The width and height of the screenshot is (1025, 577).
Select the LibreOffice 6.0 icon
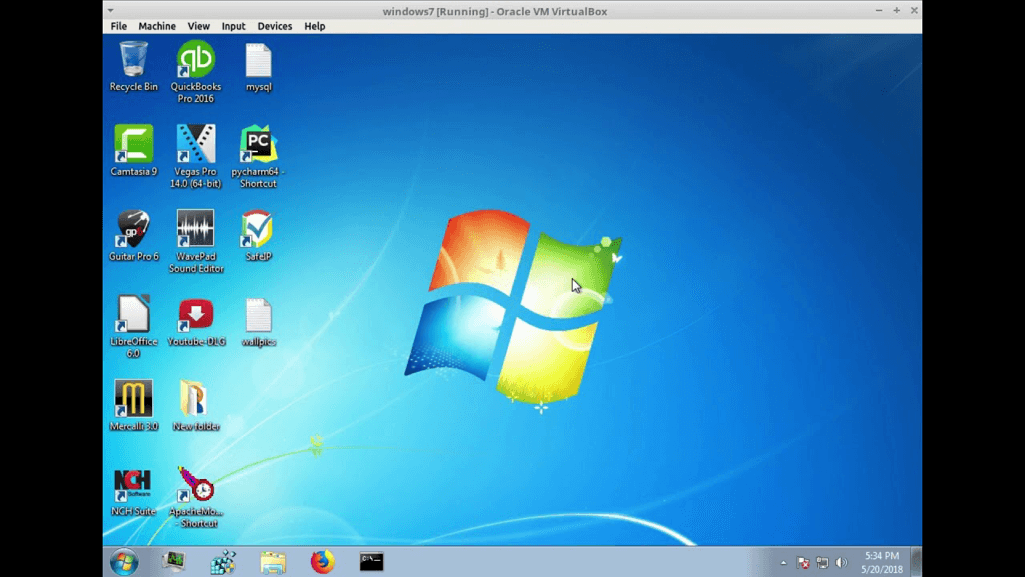pyautogui.click(x=133, y=315)
